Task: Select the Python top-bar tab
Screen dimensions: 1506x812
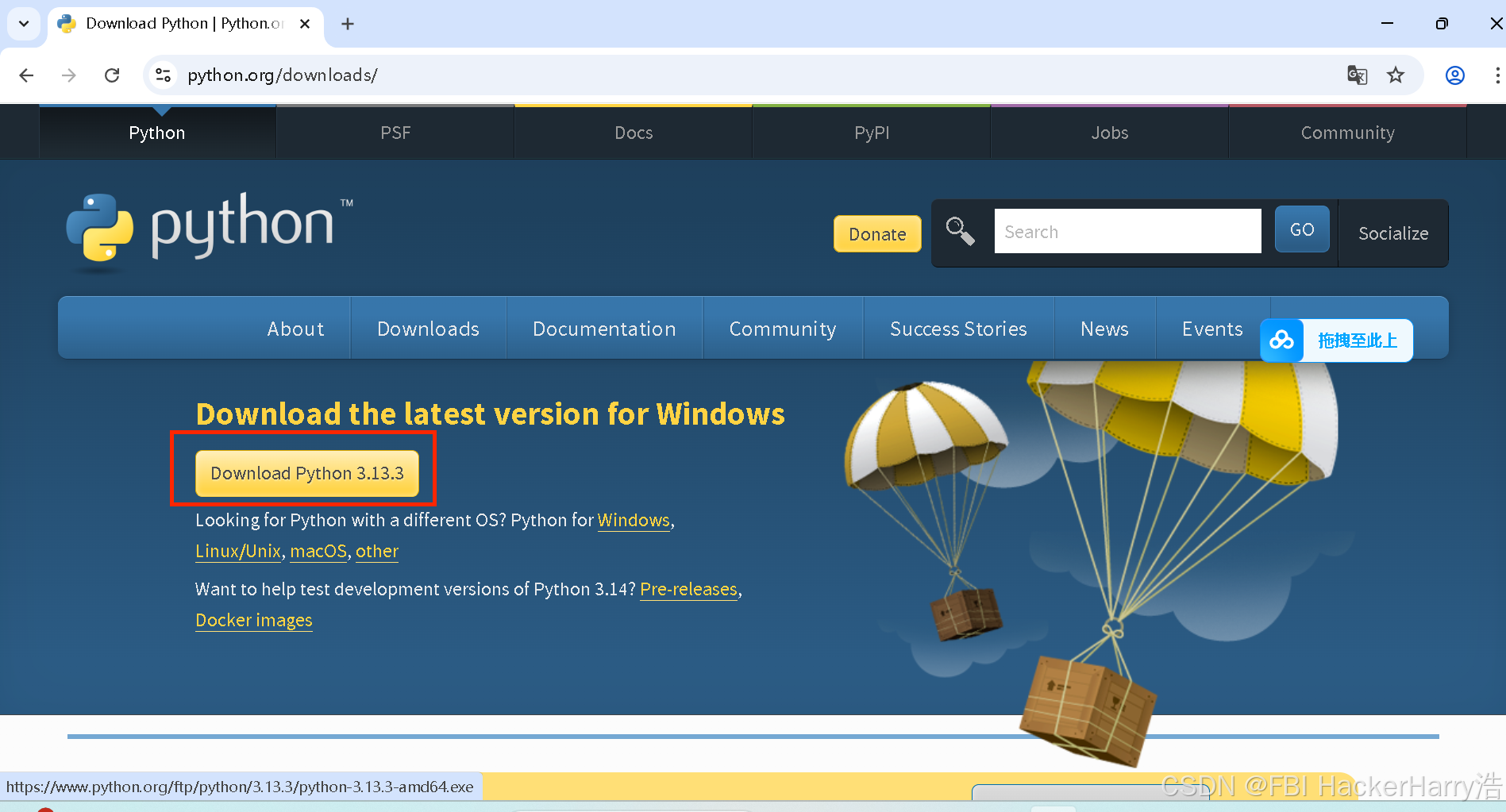Action: pos(157,133)
